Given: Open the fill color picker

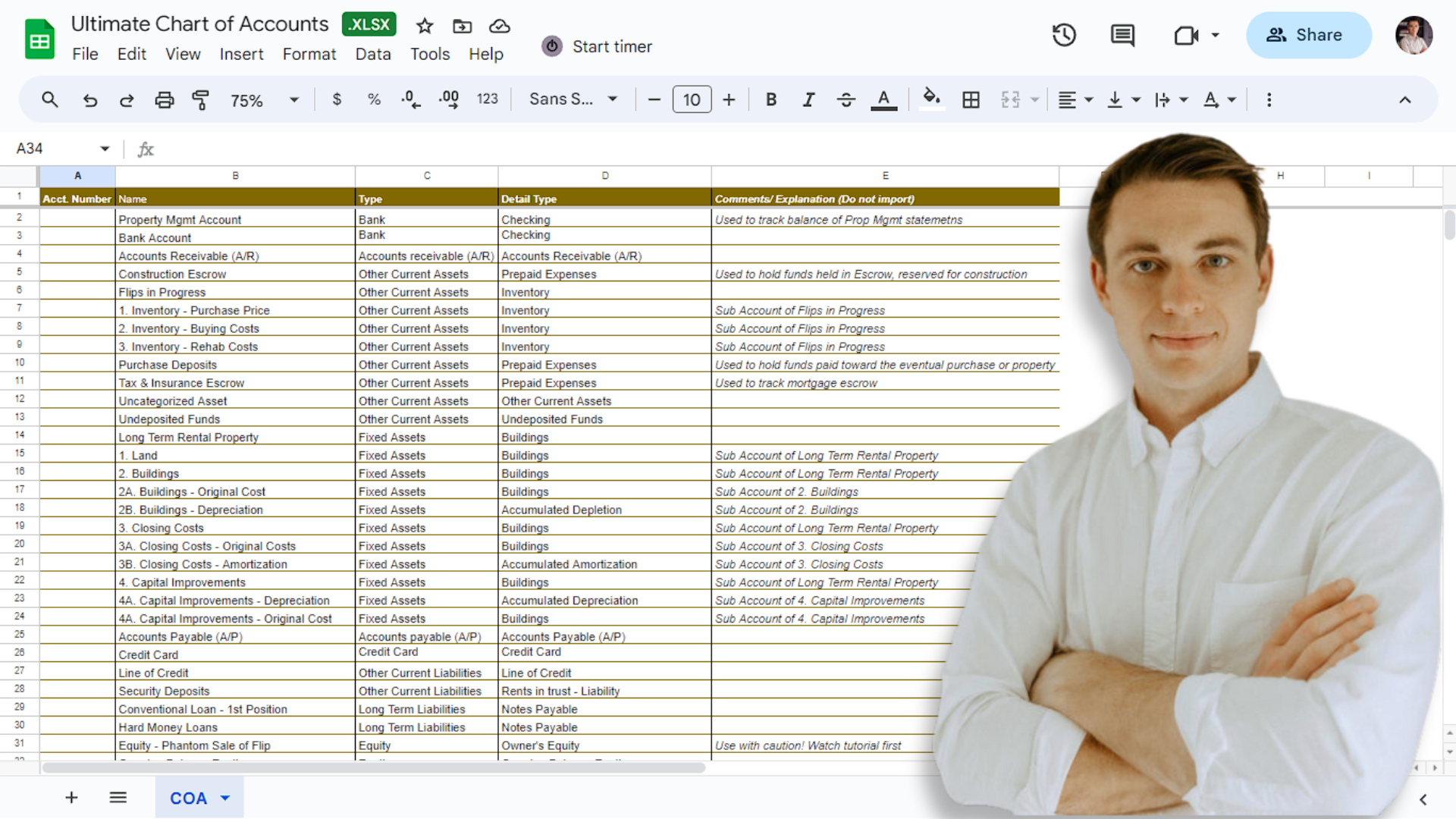Looking at the screenshot, I should 931,99.
